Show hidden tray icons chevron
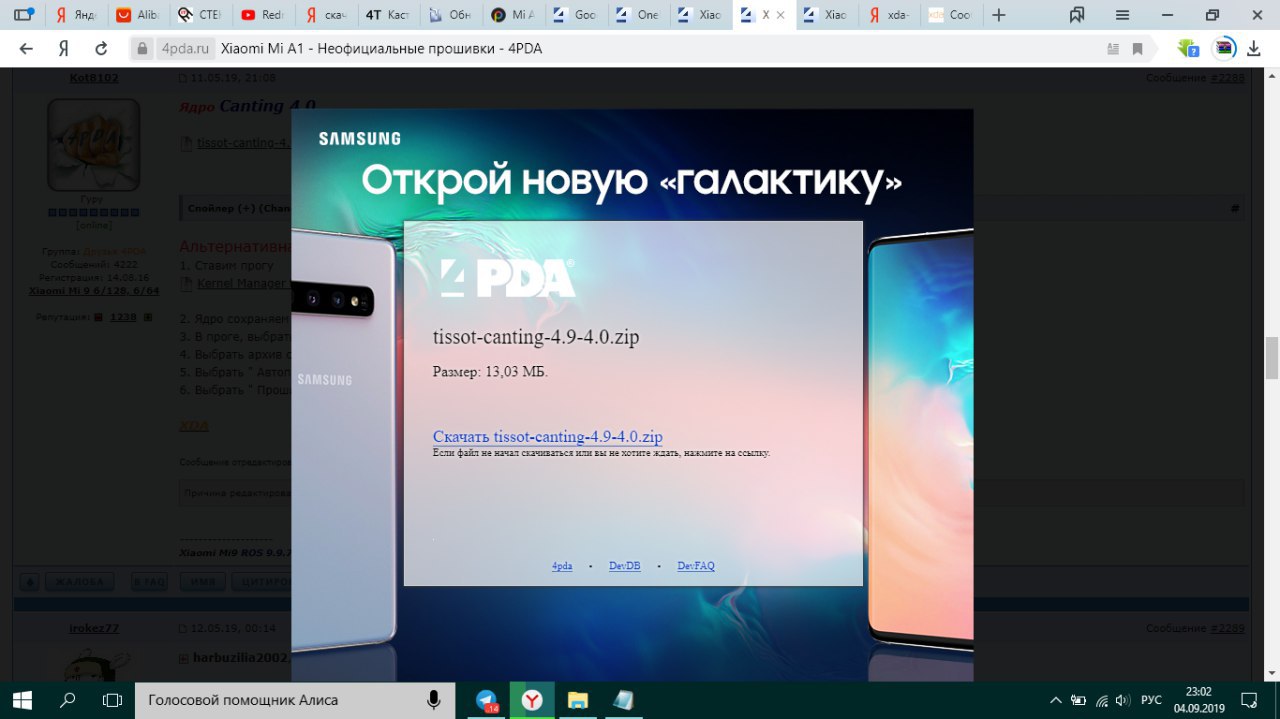The image size is (1280, 719). coord(1056,700)
